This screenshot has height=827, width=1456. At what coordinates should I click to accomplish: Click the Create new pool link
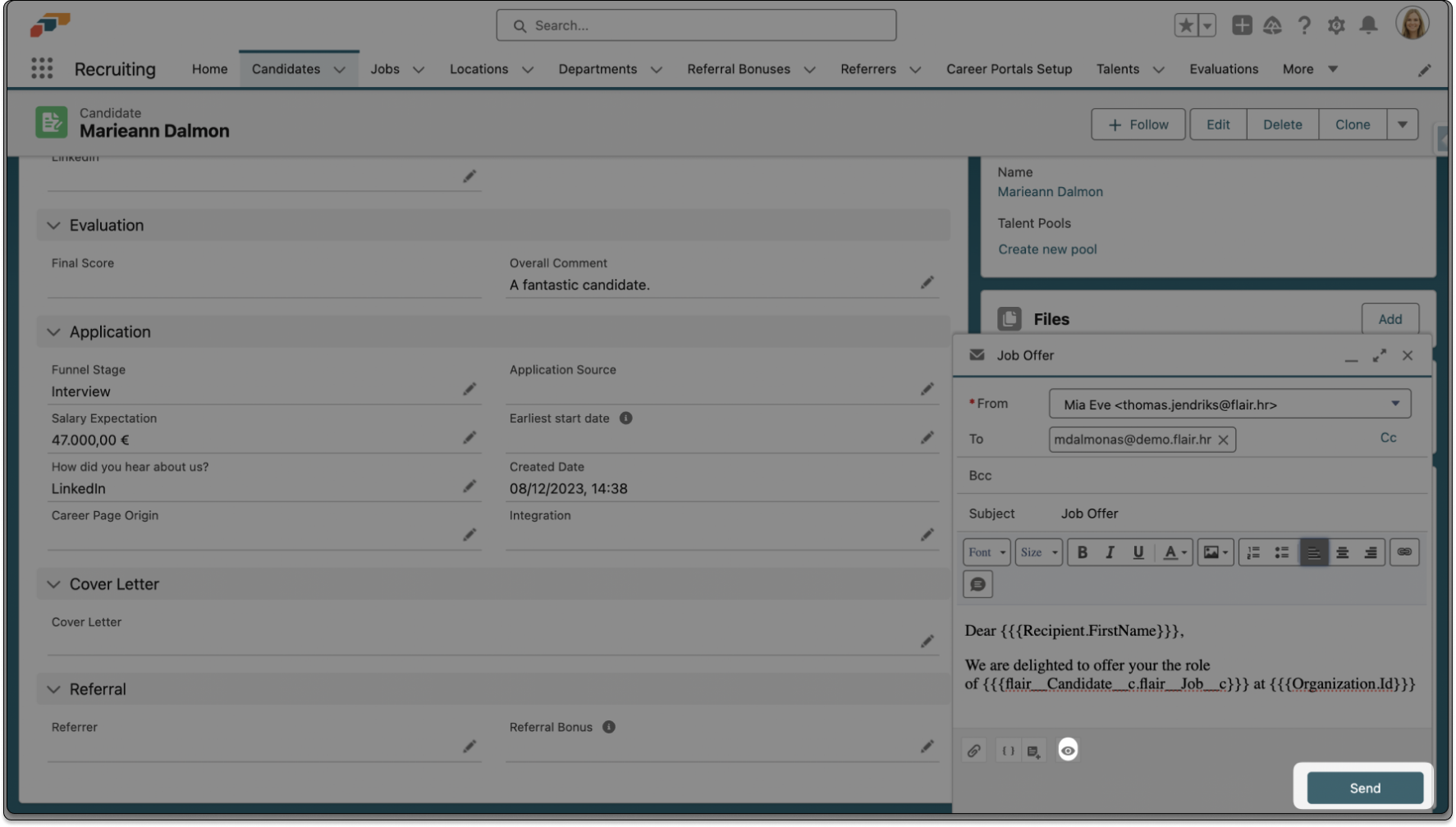[1047, 249]
